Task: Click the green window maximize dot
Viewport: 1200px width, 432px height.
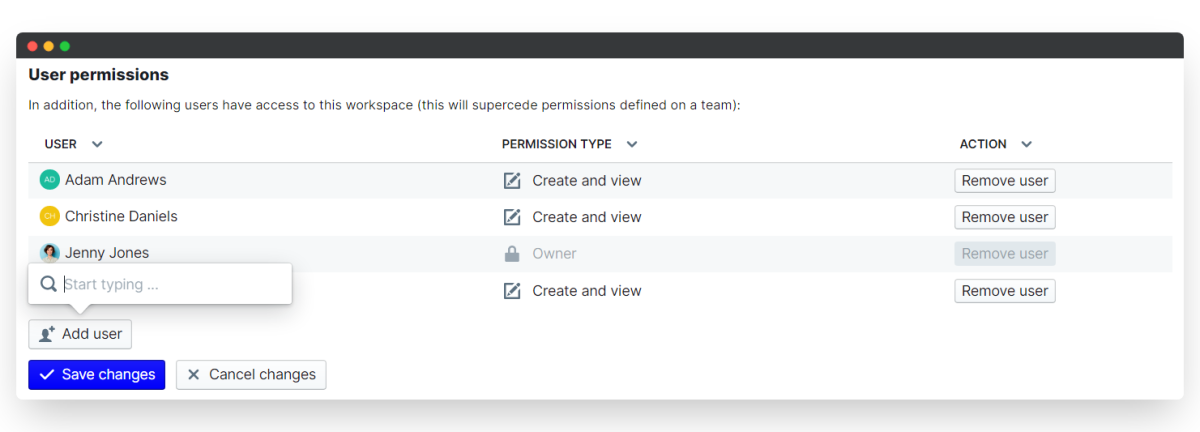Action: pos(65,46)
